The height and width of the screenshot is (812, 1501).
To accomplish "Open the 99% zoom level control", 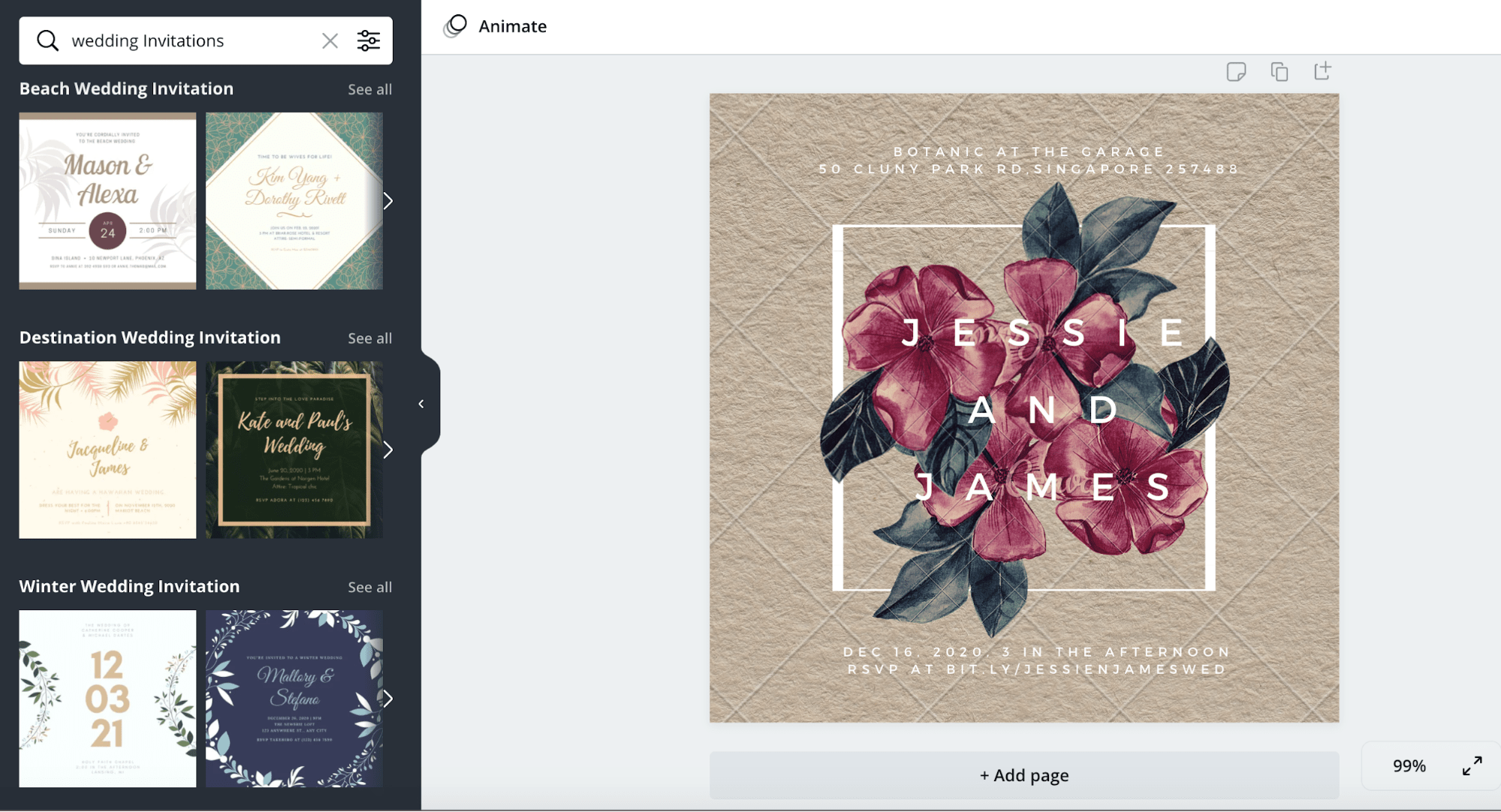I will coord(1409,765).
